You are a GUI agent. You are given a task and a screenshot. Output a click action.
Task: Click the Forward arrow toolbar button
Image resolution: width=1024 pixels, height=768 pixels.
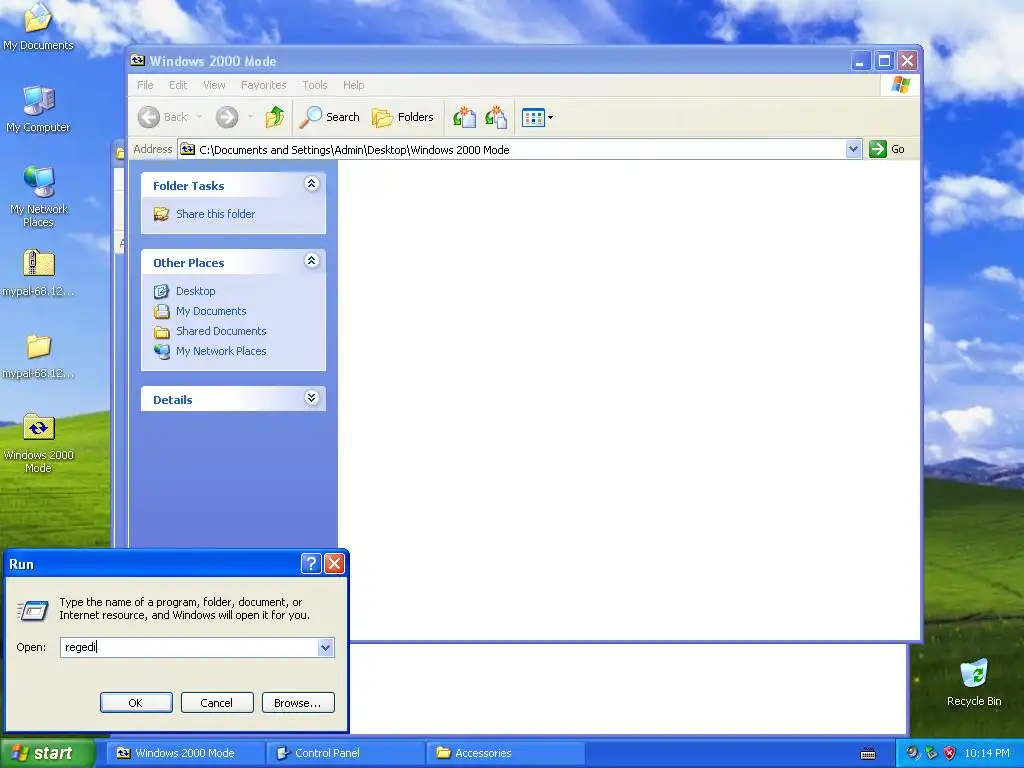tap(227, 118)
